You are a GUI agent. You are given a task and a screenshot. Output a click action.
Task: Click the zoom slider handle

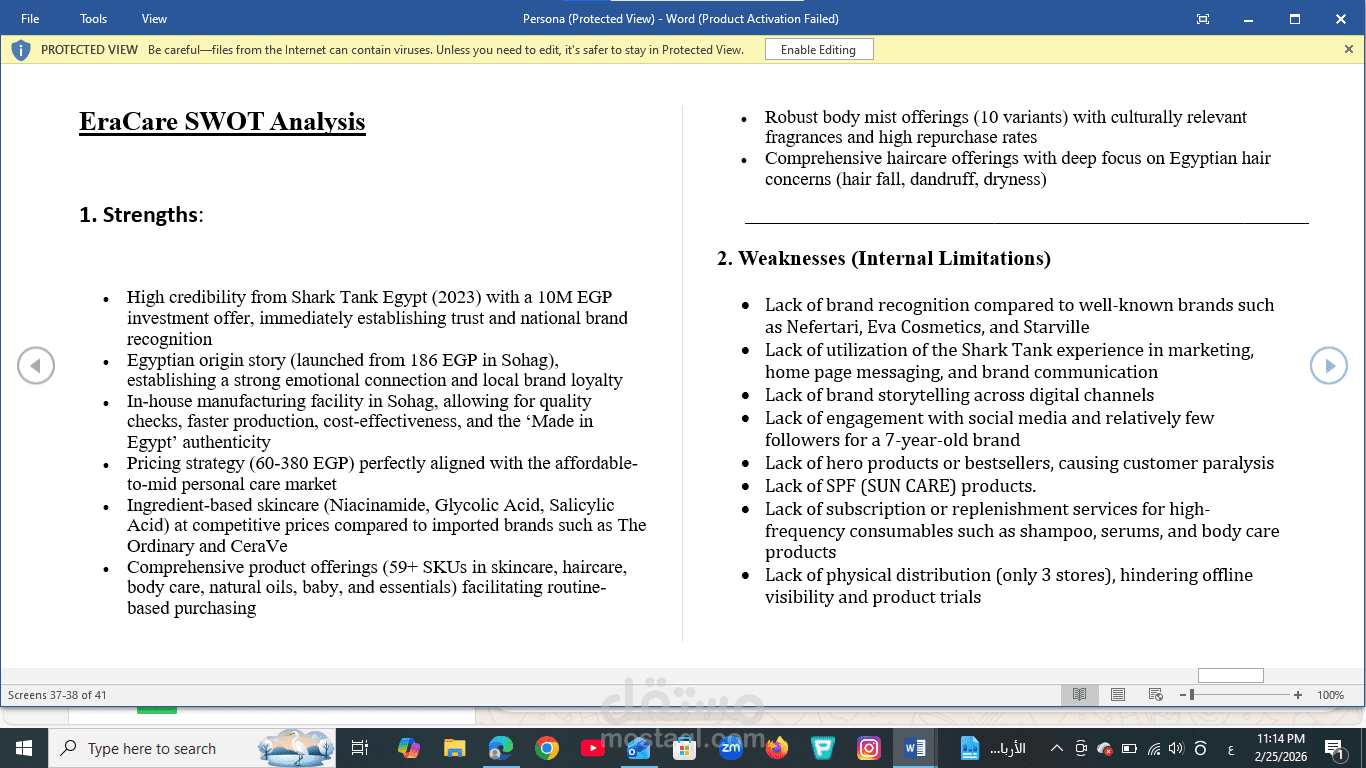tap(1192, 695)
